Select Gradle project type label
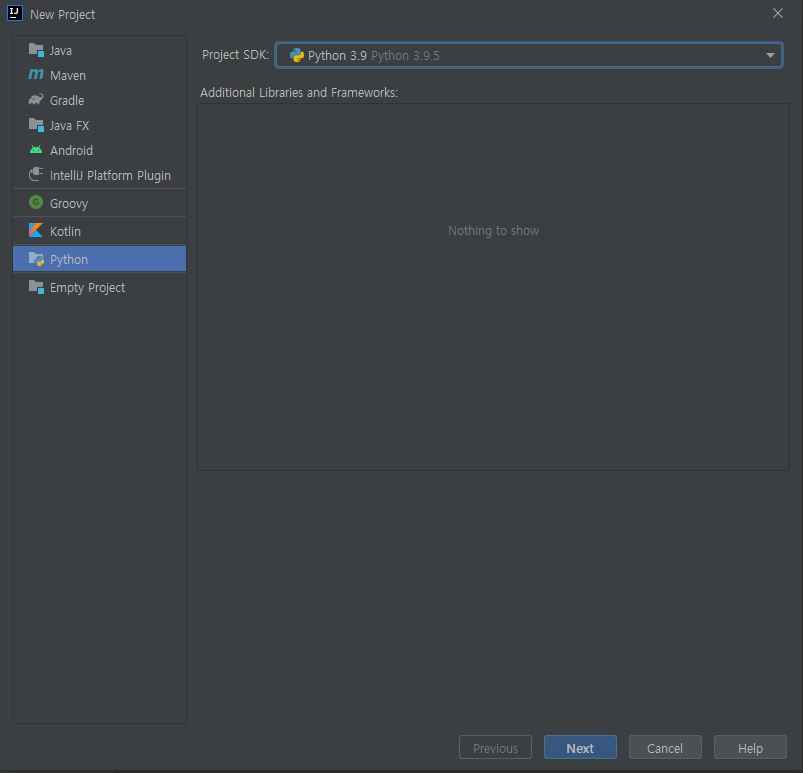The height and width of the screenshot is (773, 803). coord(67,100)
